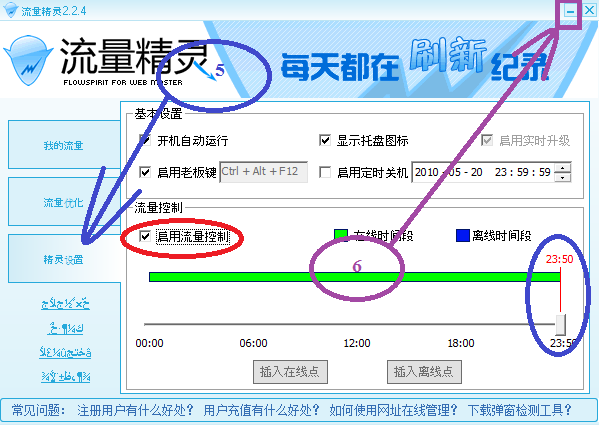This screenshot has height=425, width=599.
Task: Select the 精灵设置 tab
Action: point(64,259)
